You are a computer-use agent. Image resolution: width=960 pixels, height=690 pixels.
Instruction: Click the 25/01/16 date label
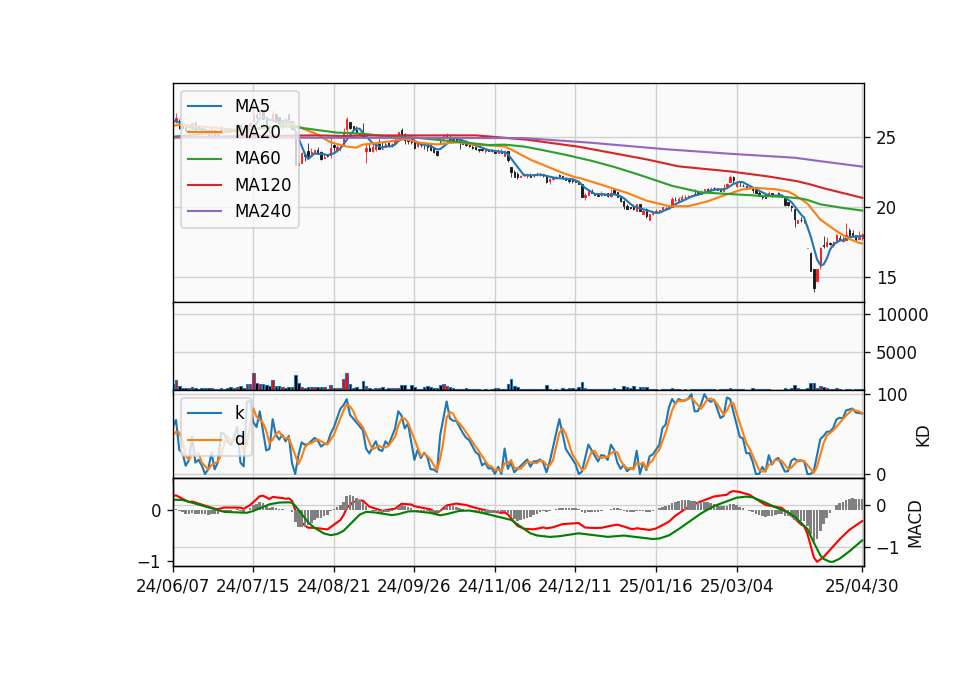pyautogui.click(x=656, y=586)
